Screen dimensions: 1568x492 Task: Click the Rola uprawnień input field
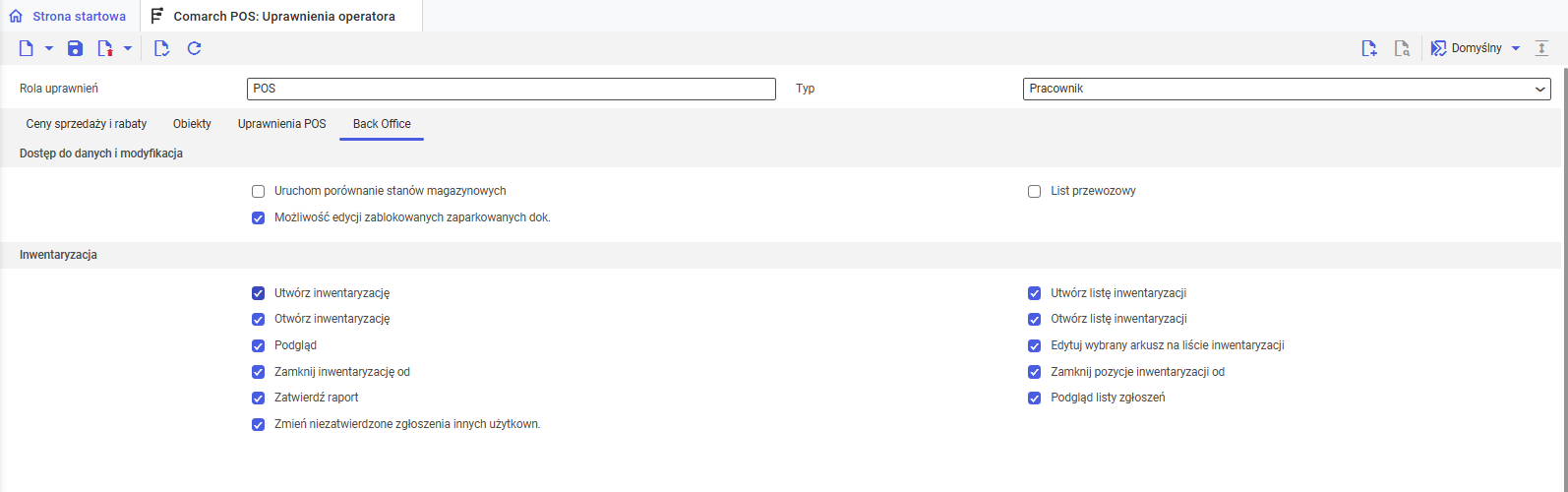click(x=512, y=89)
